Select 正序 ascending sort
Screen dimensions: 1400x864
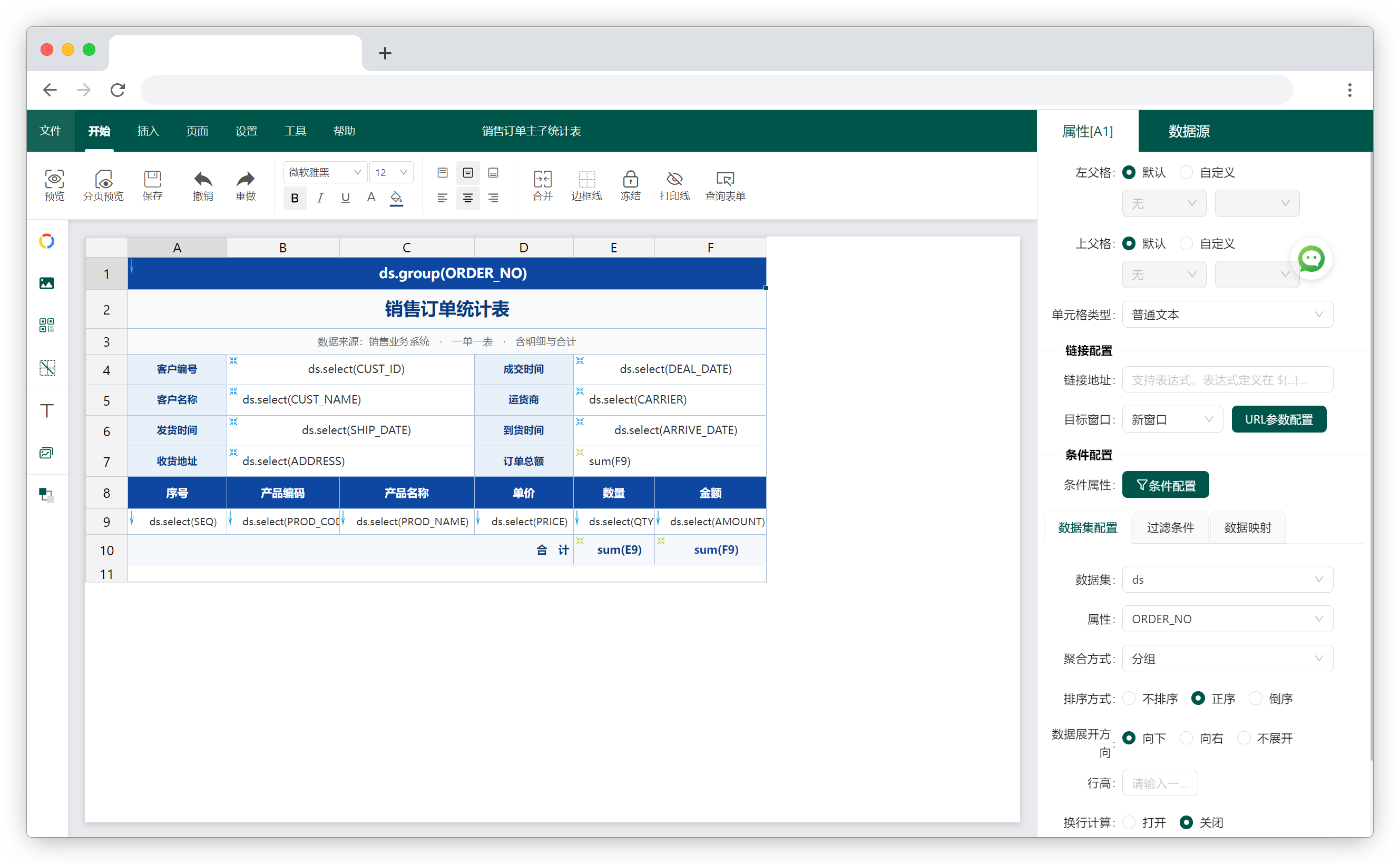tap(1198, 698)
